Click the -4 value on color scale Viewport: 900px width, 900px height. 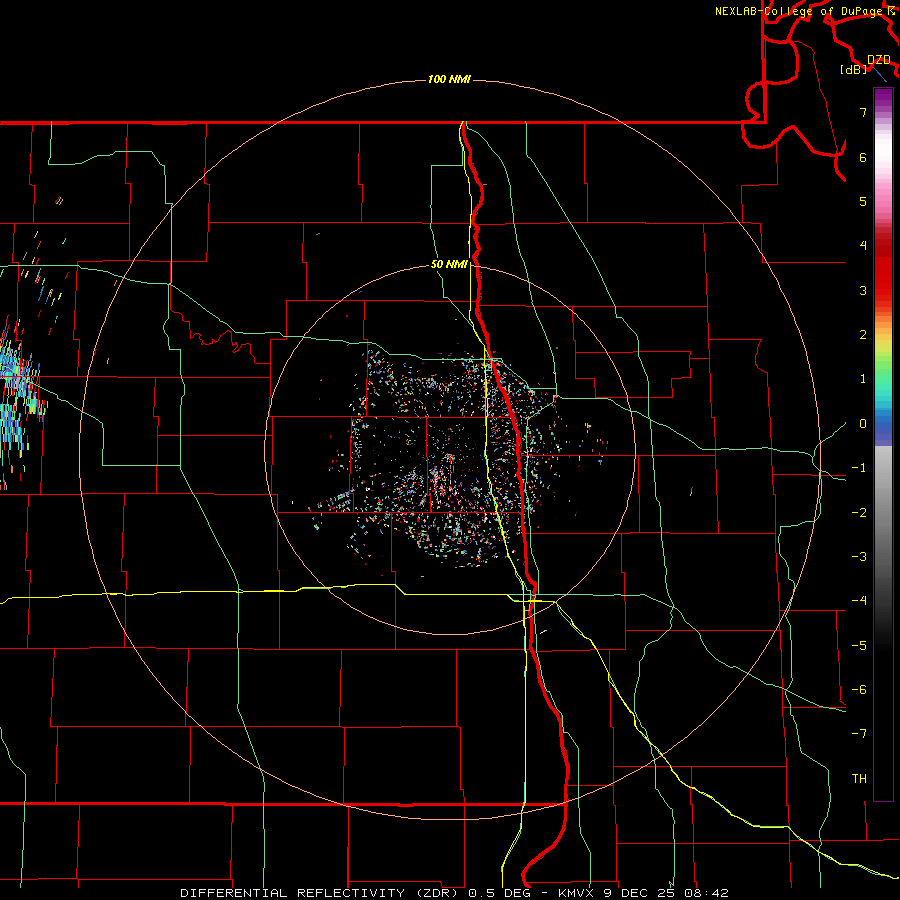[859, 601]
